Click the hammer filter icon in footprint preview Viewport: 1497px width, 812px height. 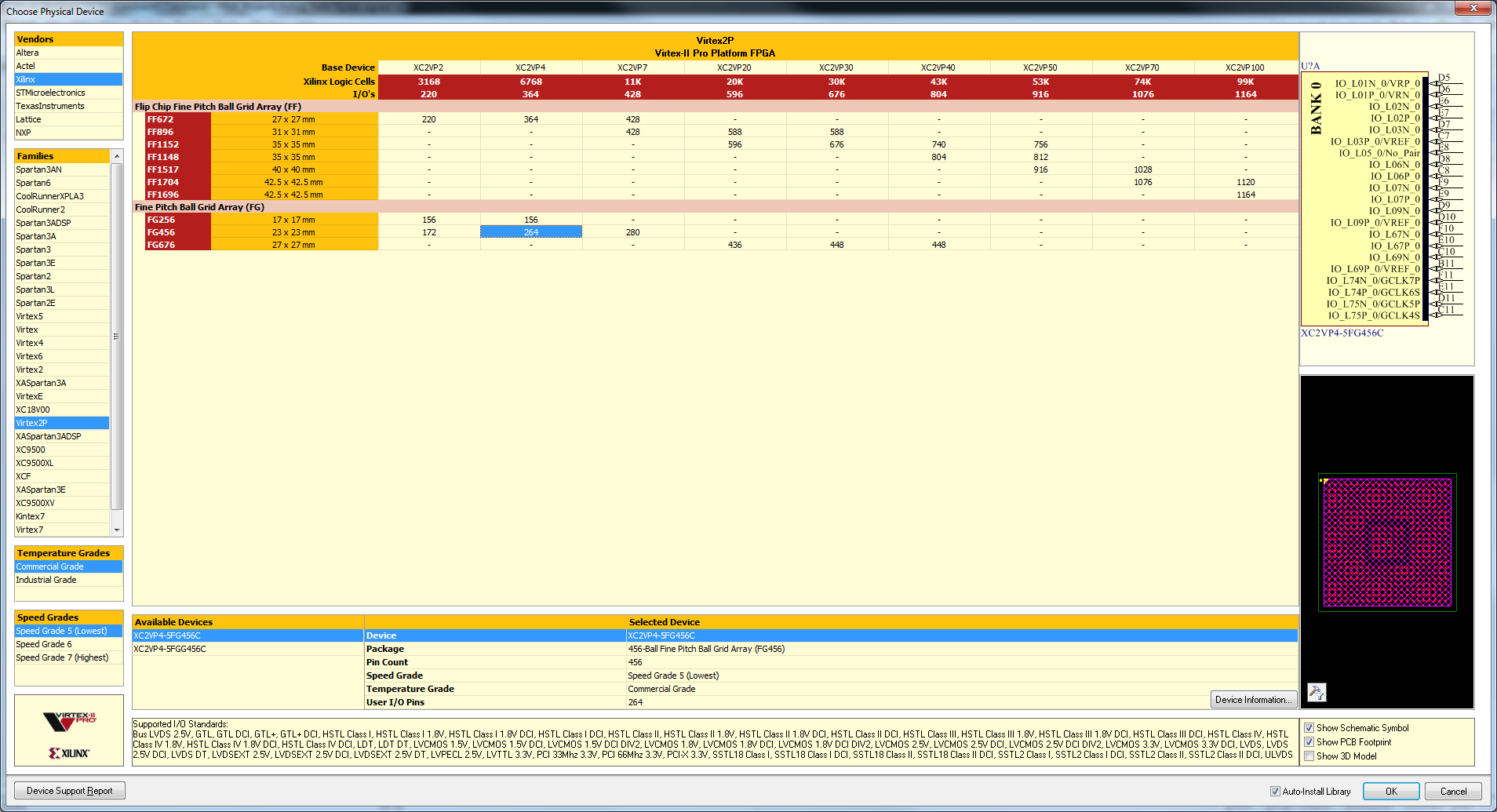pos(1317,692)
